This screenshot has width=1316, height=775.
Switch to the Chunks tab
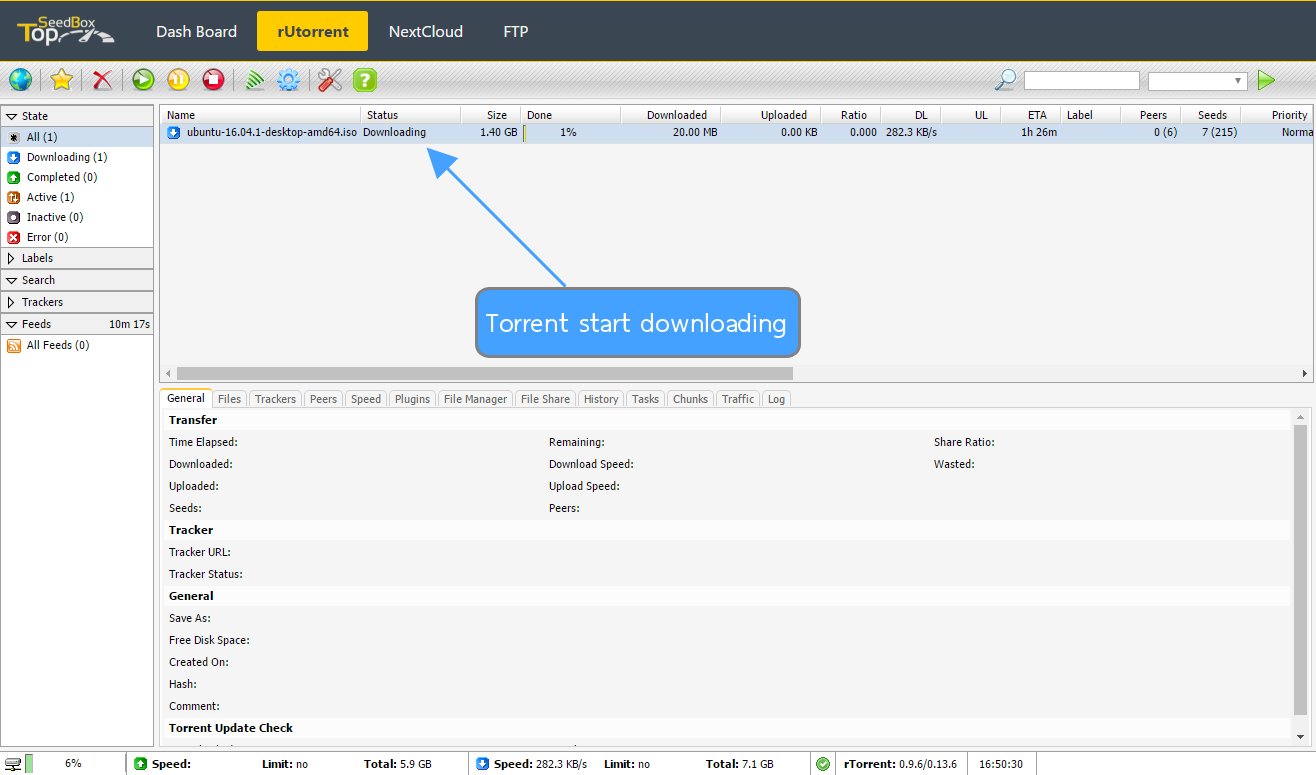click(x=690, y=399)
